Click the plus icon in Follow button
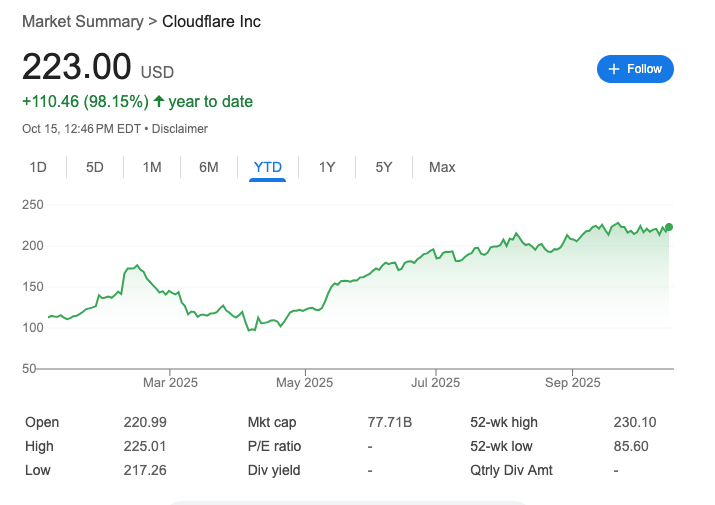Viewport: 715px width, 505px height. (x=613, y=69)
